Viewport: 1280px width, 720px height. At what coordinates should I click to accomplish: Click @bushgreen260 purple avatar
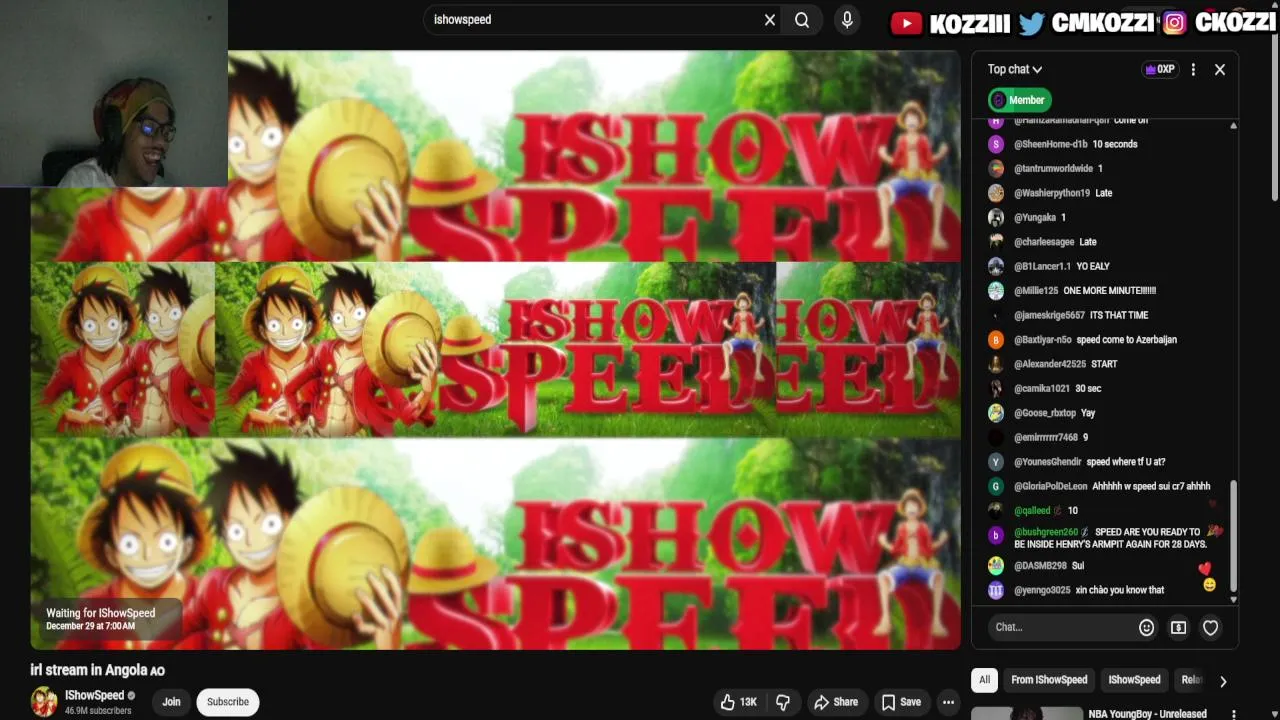tap(996, 535)
